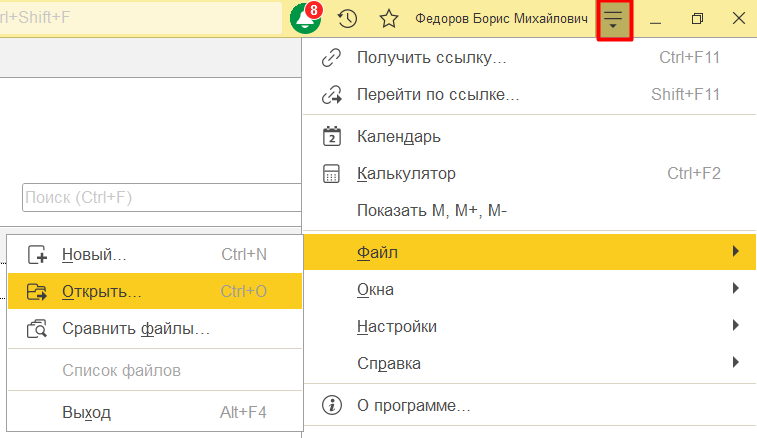Expand the Справка submenu arrow
Screen dimensions: 757x438
pyautogui.click(x=735, y=362)
